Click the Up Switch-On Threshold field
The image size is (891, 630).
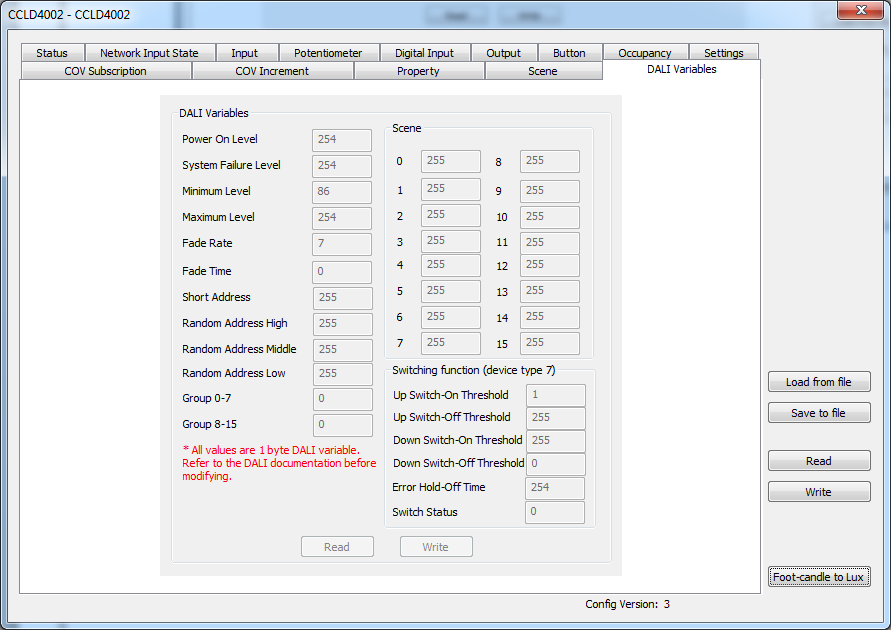(x=555, y=395)
